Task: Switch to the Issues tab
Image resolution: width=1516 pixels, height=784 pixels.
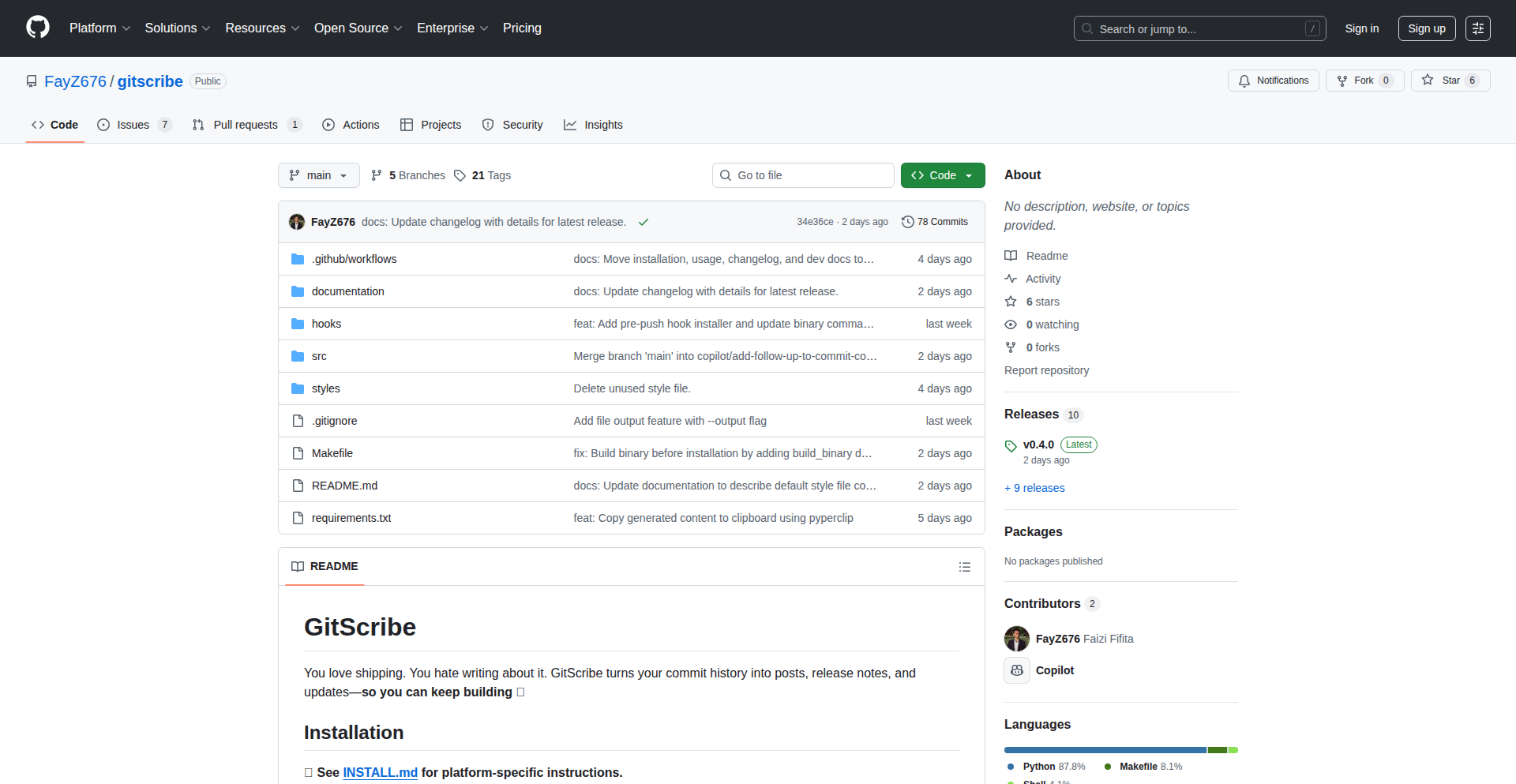Action: pos(133,125)
